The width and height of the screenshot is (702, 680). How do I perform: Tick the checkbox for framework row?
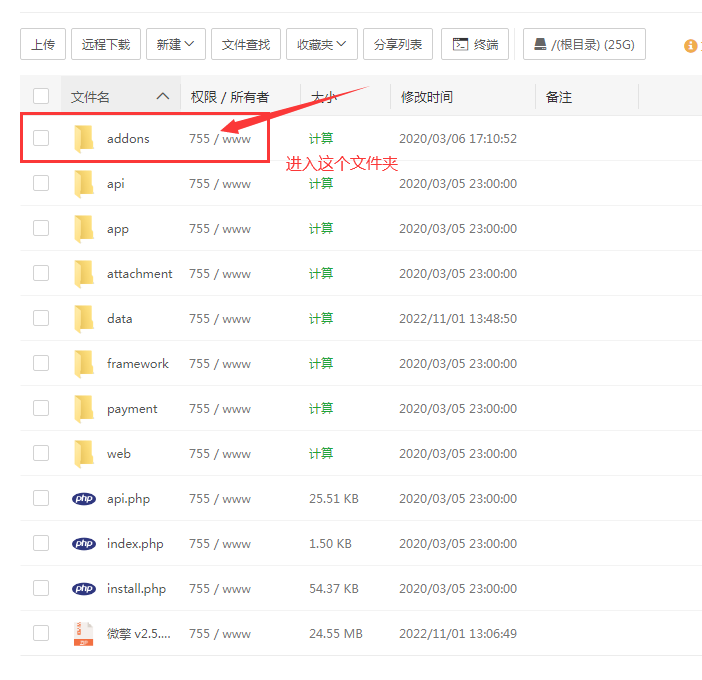tap(41, 363)
